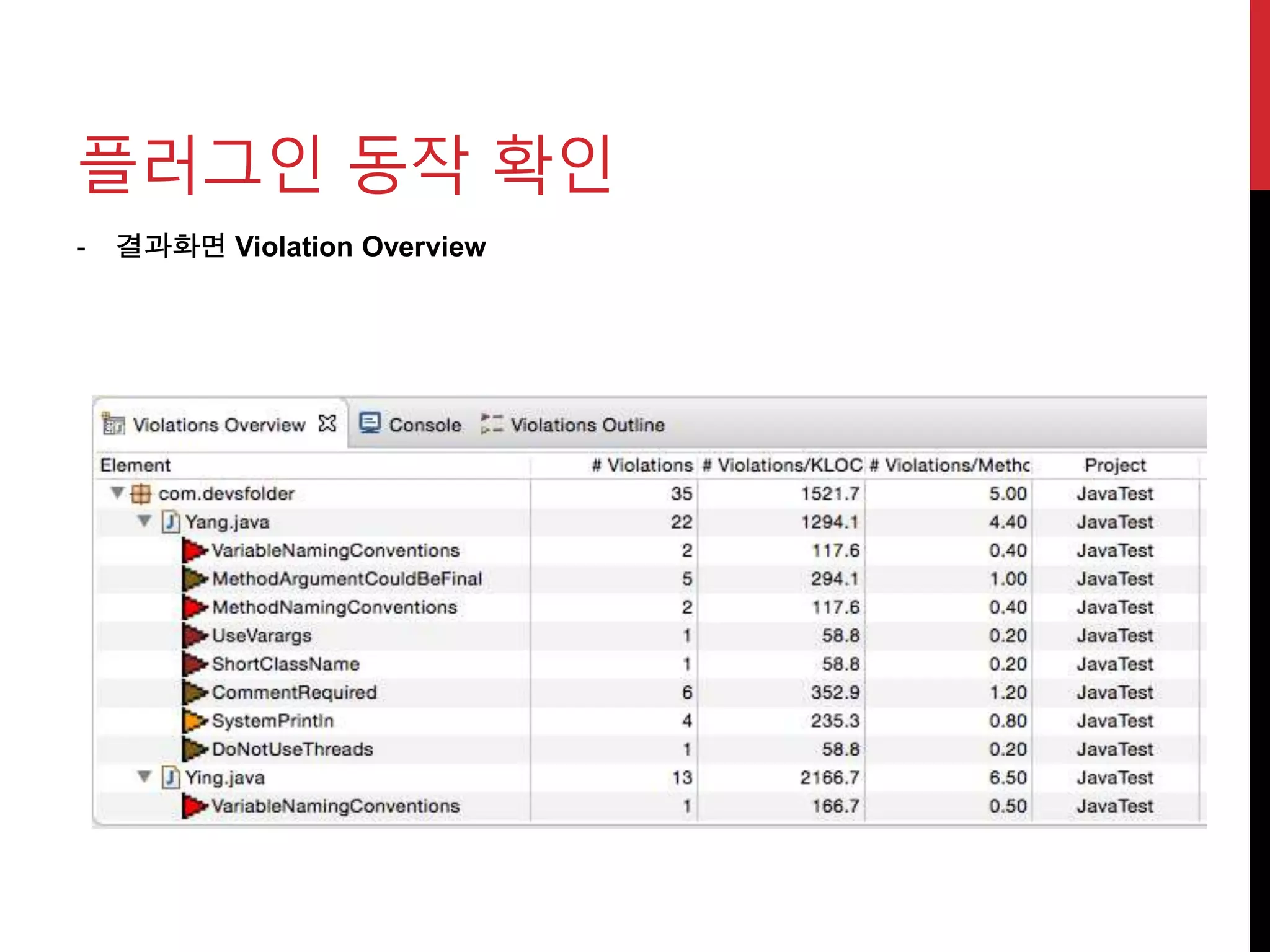Click JavaTest project cell for Ying.java
This screenshot has height=952, width=1270.
click(x=1115, y=777)
